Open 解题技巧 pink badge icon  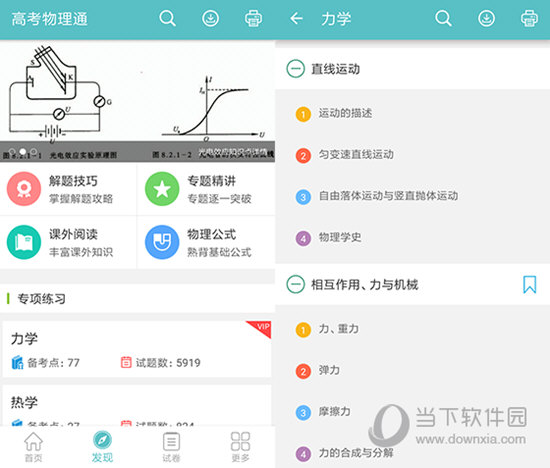point(24,189)
